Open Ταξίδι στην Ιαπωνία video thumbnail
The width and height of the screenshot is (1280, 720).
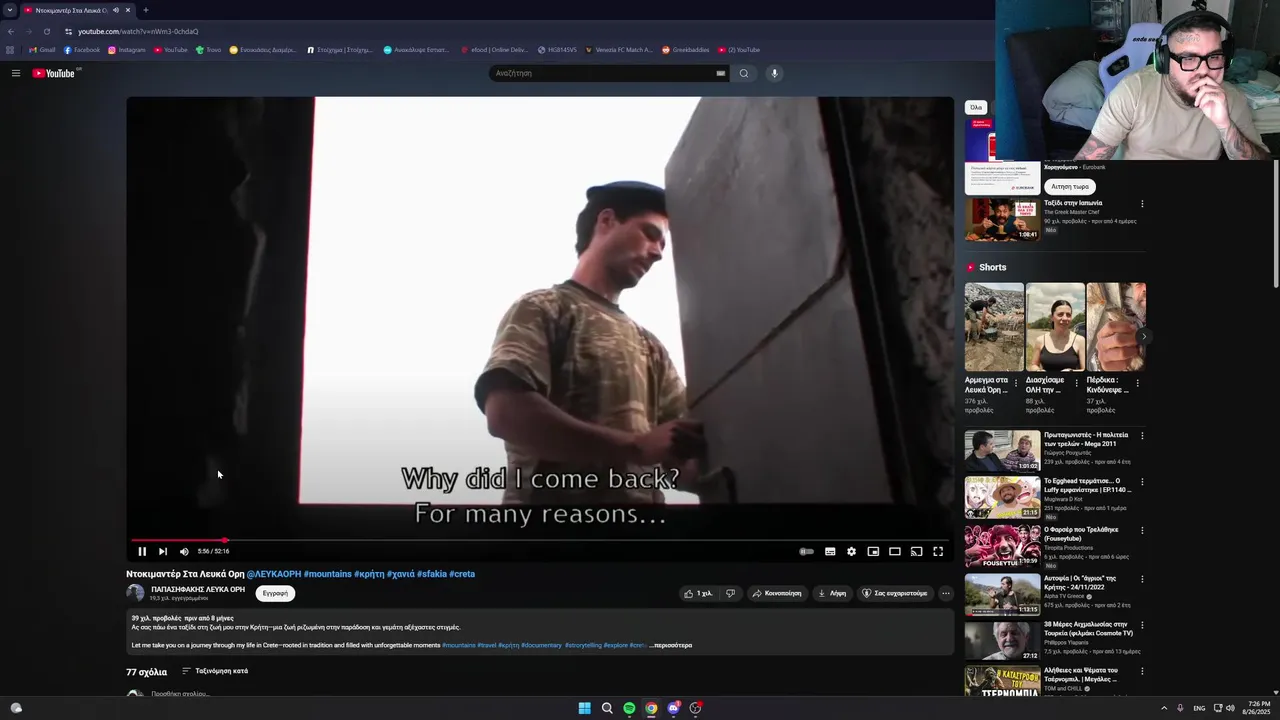coord(1002,220)
